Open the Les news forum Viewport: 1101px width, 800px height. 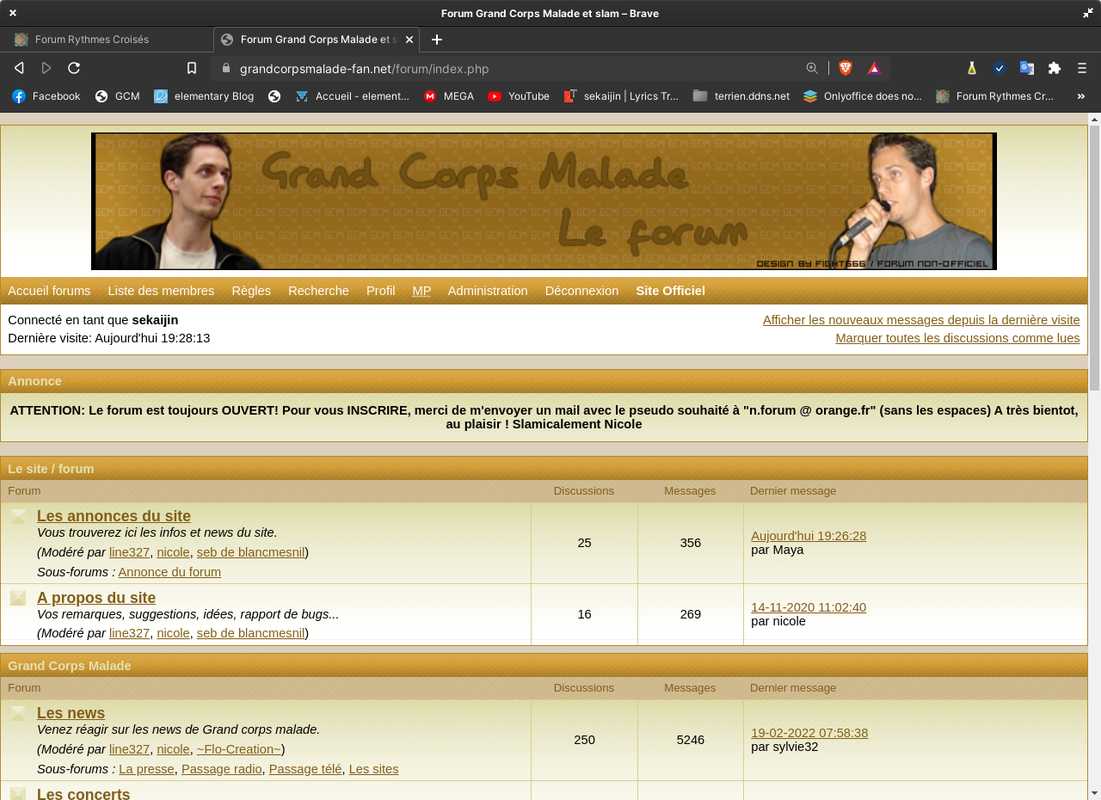71,713
